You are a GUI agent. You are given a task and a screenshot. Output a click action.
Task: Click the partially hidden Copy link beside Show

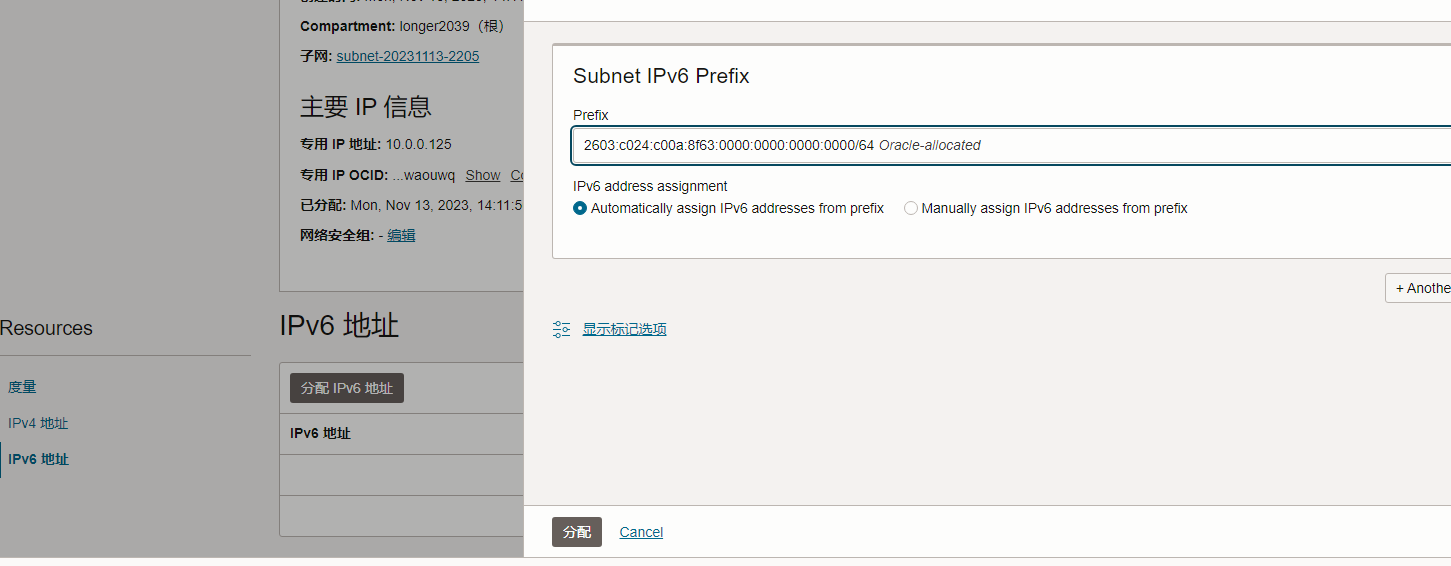point(517,175)
